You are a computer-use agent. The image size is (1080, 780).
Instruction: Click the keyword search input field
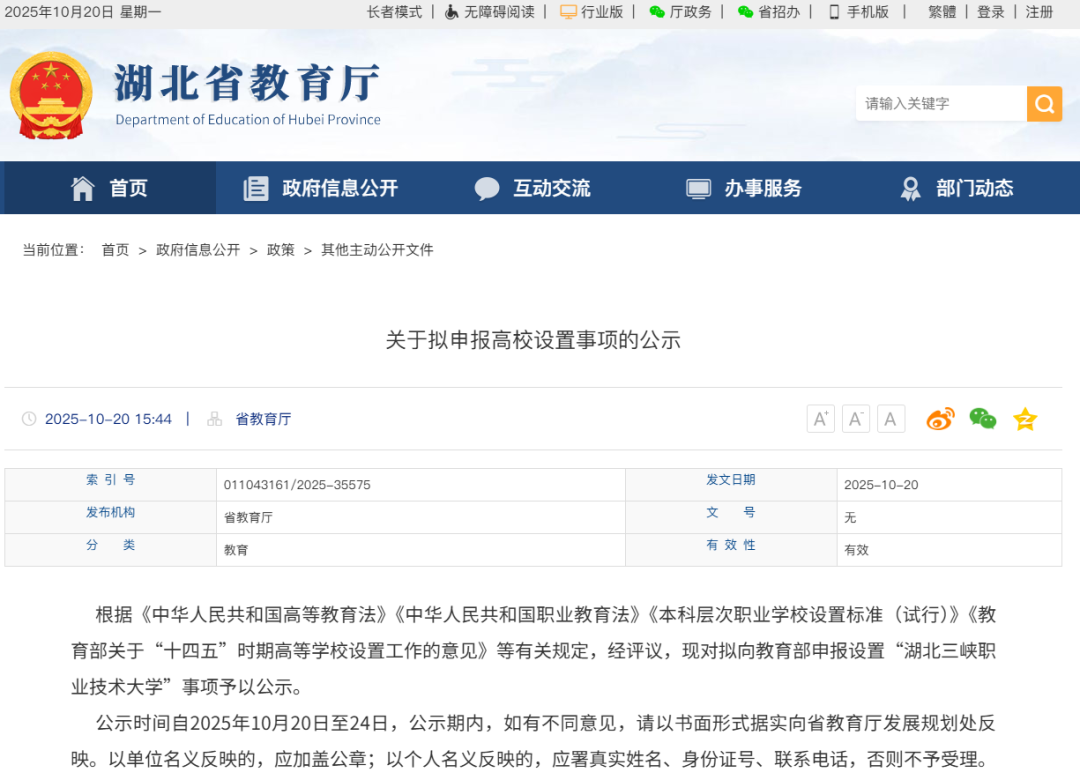click(x=940, y=104)
